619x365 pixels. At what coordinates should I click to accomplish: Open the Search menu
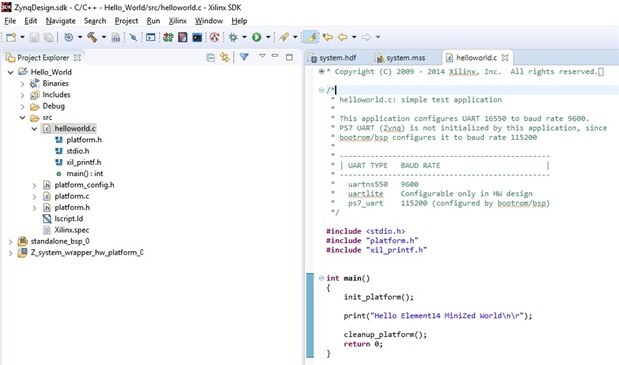pos(95,21)
